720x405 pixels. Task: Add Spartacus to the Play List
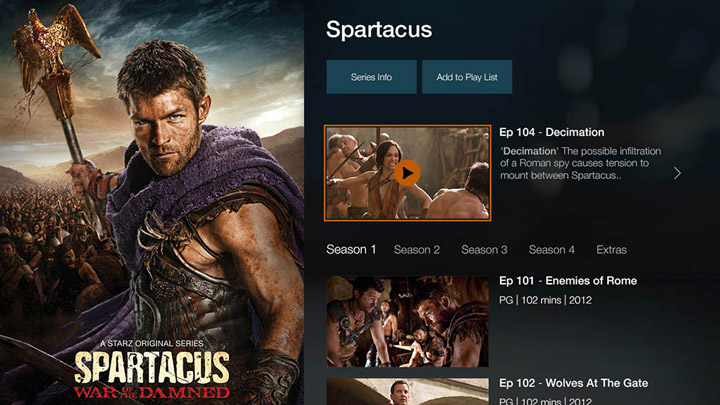coord(467,77)
